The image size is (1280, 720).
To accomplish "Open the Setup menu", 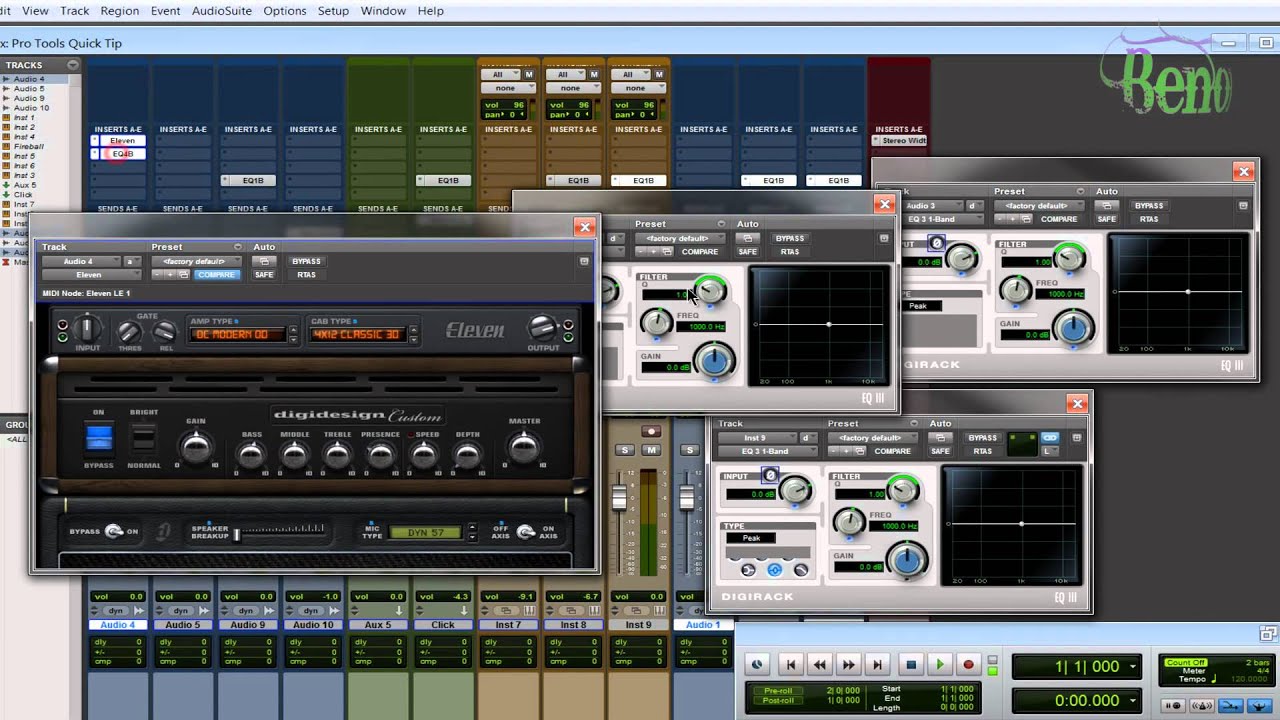I will point(333,11).
